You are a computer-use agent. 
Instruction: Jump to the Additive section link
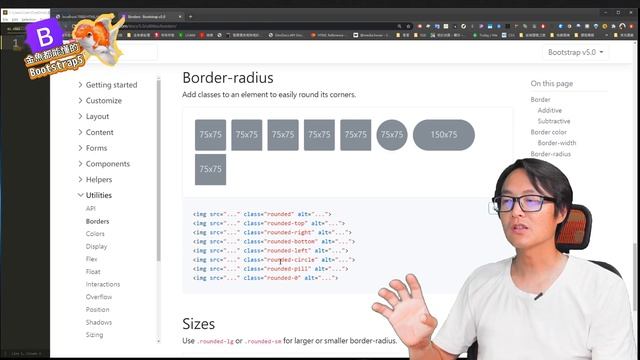point(550,111)
